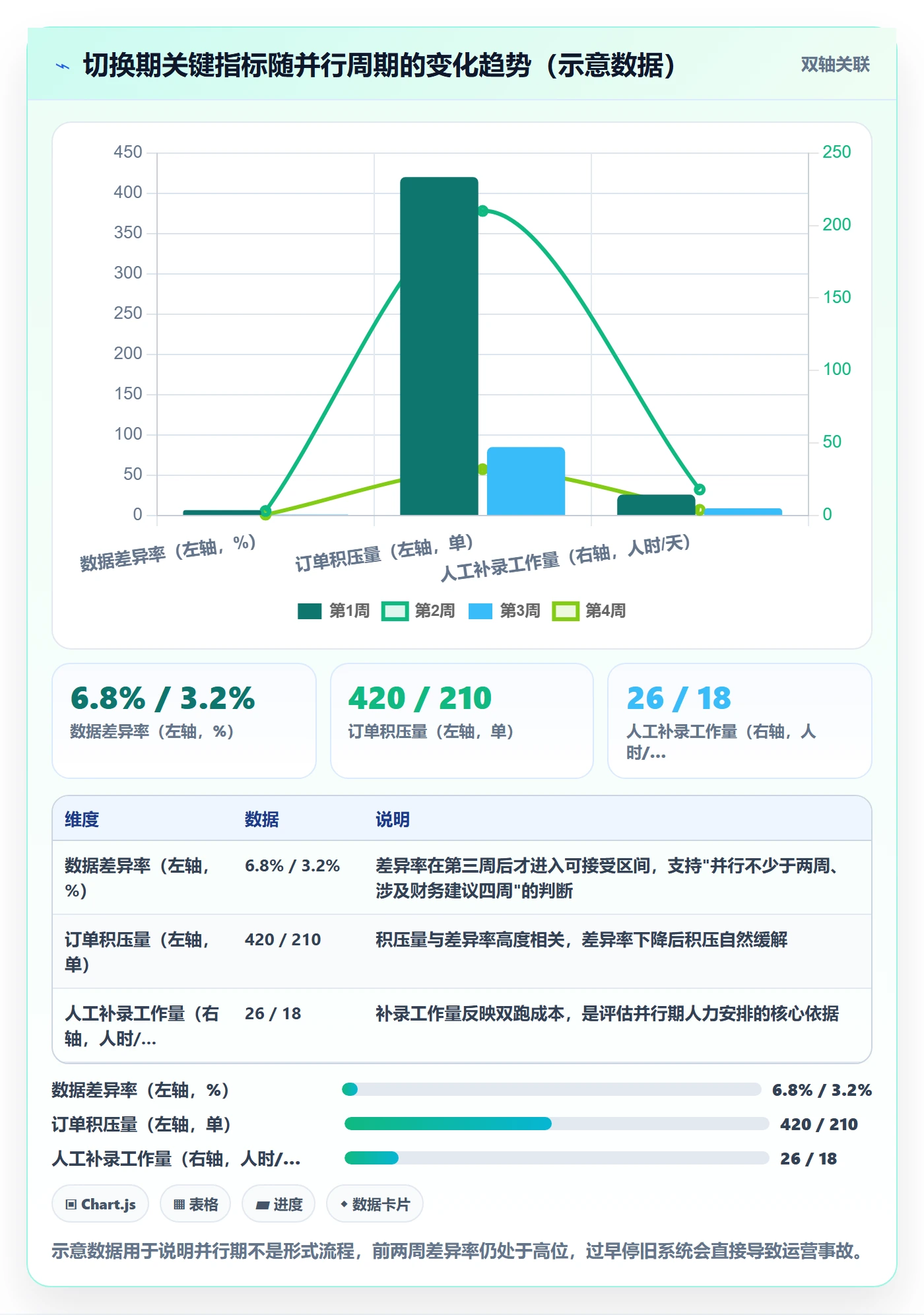Open the 420 / 210 order backlog card
The height and width of the screenshot is (1315, 924).
(x=462, y=720)
